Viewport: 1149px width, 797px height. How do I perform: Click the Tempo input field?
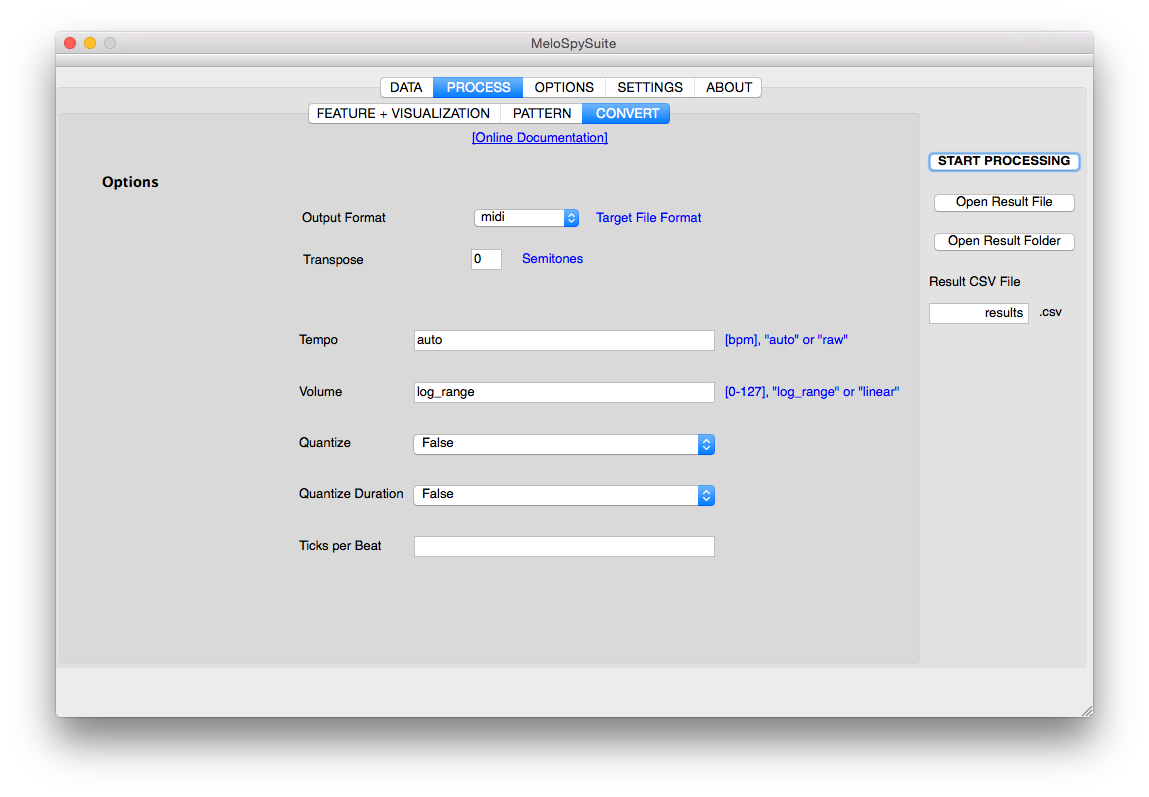564,340
